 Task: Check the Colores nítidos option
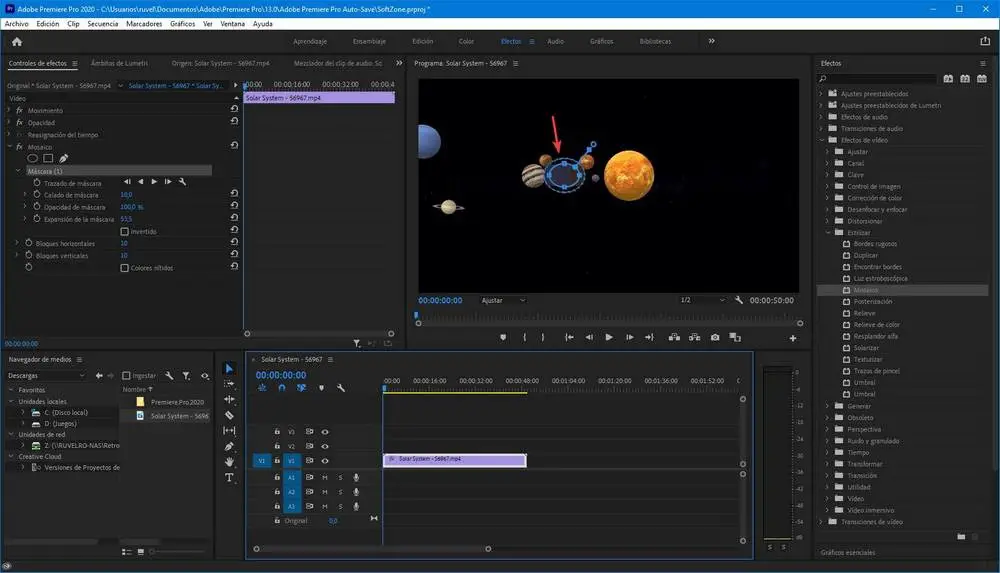(124, 267)
